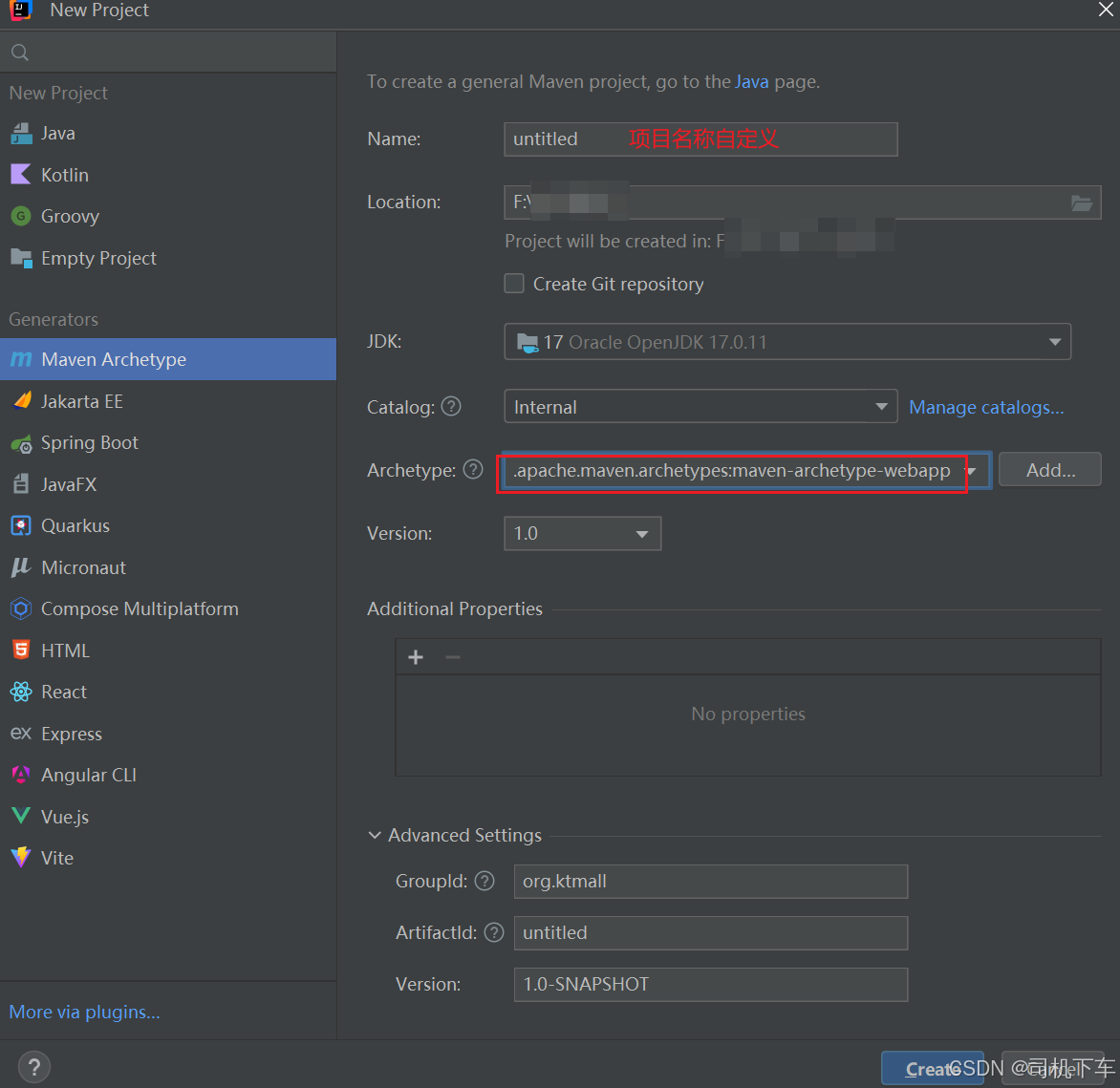
Task: Click the project Name field
Action: point(700,139)
